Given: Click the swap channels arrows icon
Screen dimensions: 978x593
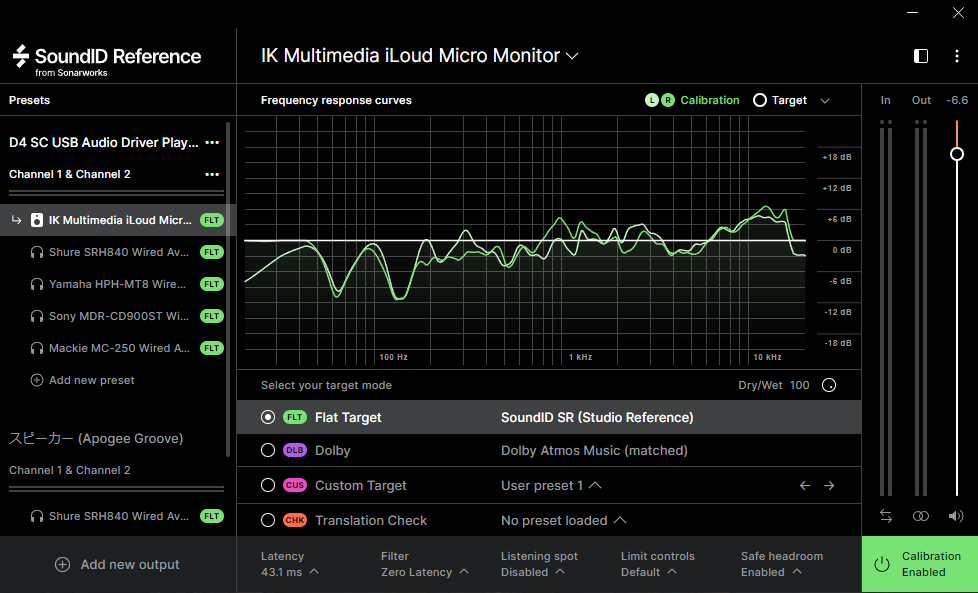Looking at the screenshot, I should (x=886, y=516).
